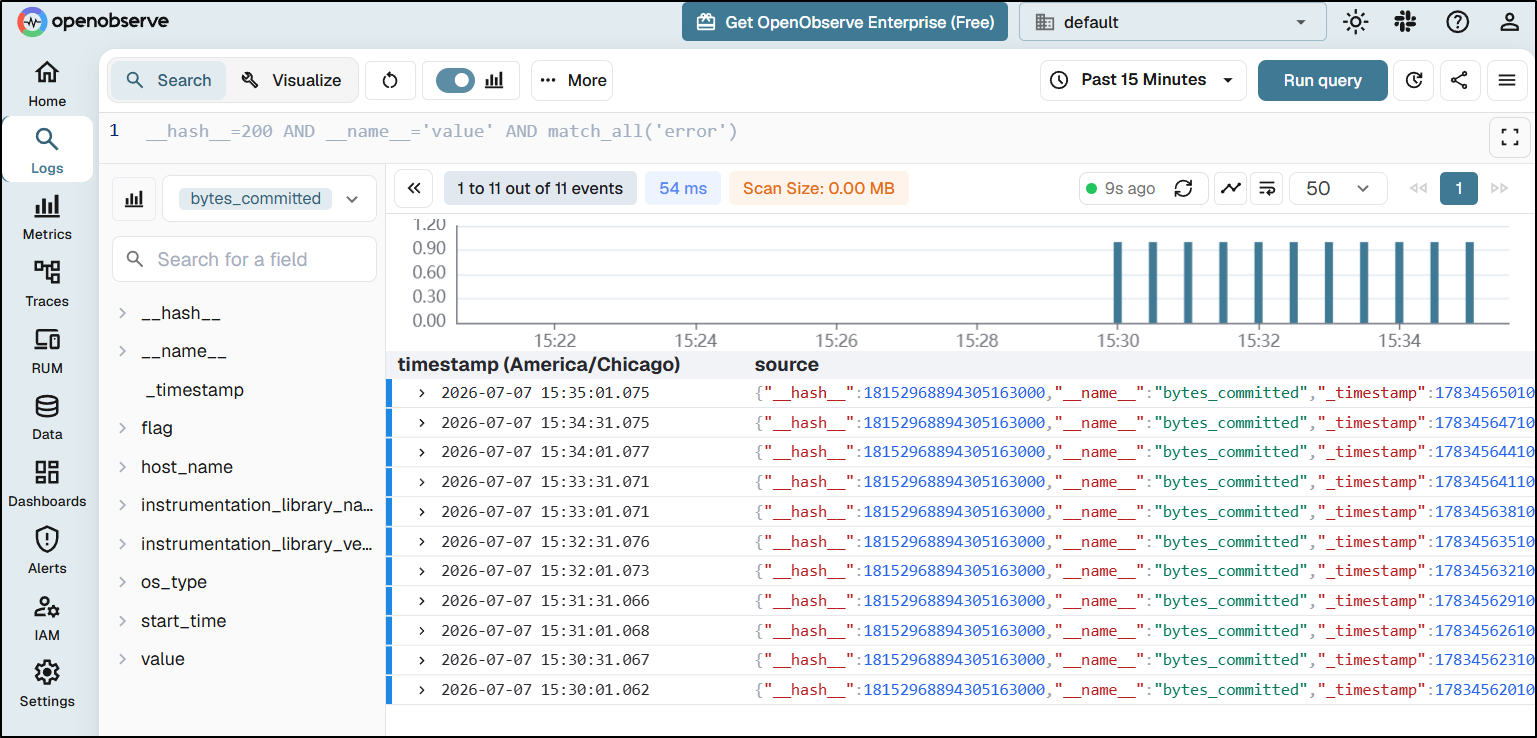Switch to Visualize tab
This screenshot has height=738, width=1537.
pyautogui.click(x=292, y=80)
